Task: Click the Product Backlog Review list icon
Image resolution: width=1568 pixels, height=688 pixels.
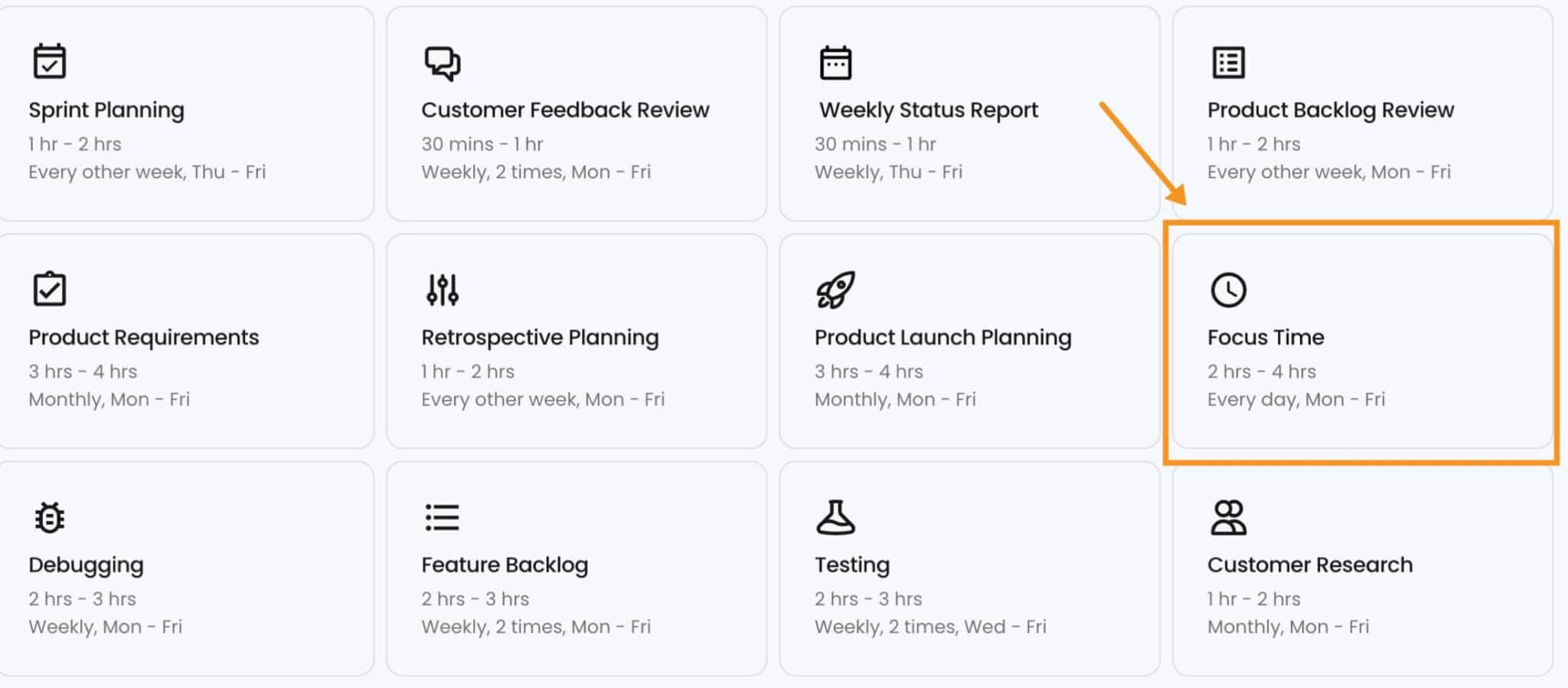Action: pyautogui.click(x=1228, y=63)
